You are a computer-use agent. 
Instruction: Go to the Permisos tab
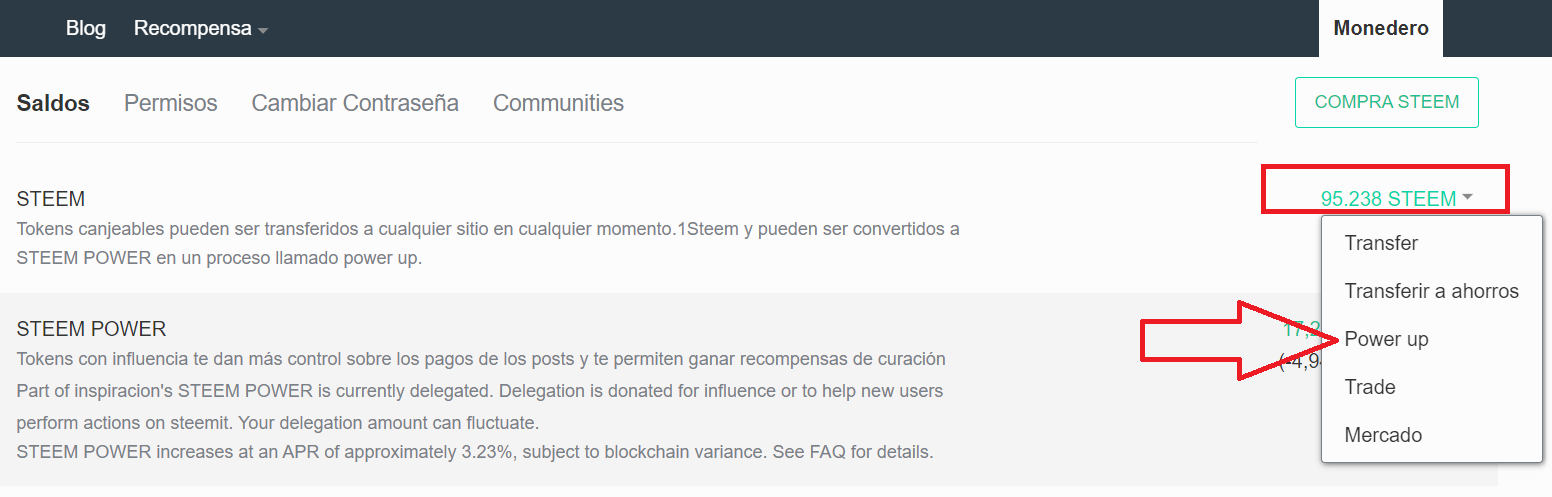[x=170, y=103]
